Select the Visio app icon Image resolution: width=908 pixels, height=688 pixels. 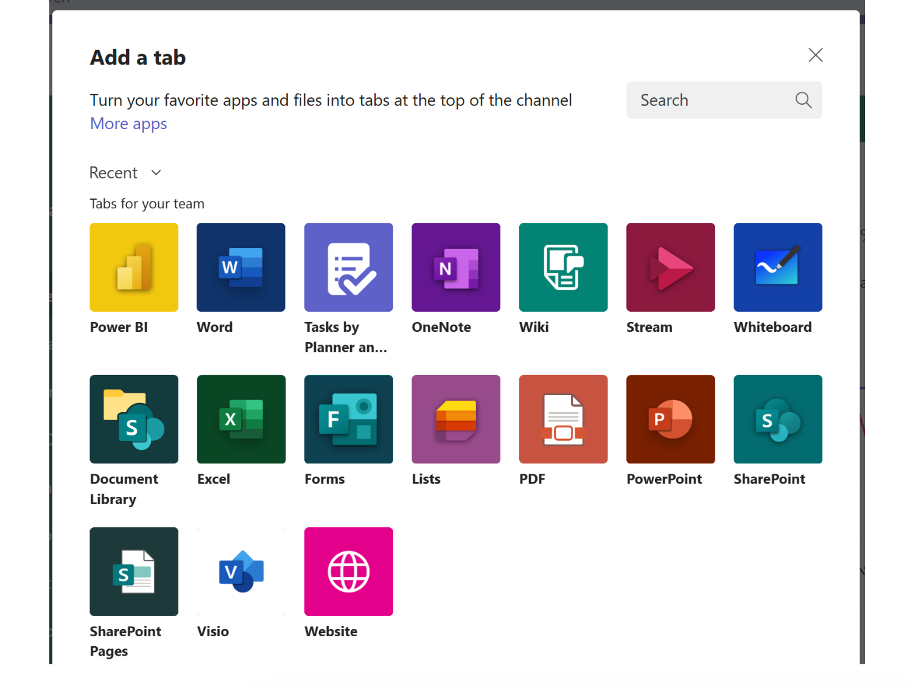(241, 572)
